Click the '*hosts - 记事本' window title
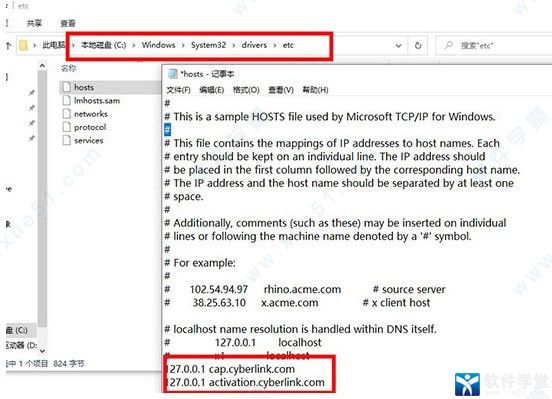Screen dimensions: 552x399 click(x=207, y=74)
